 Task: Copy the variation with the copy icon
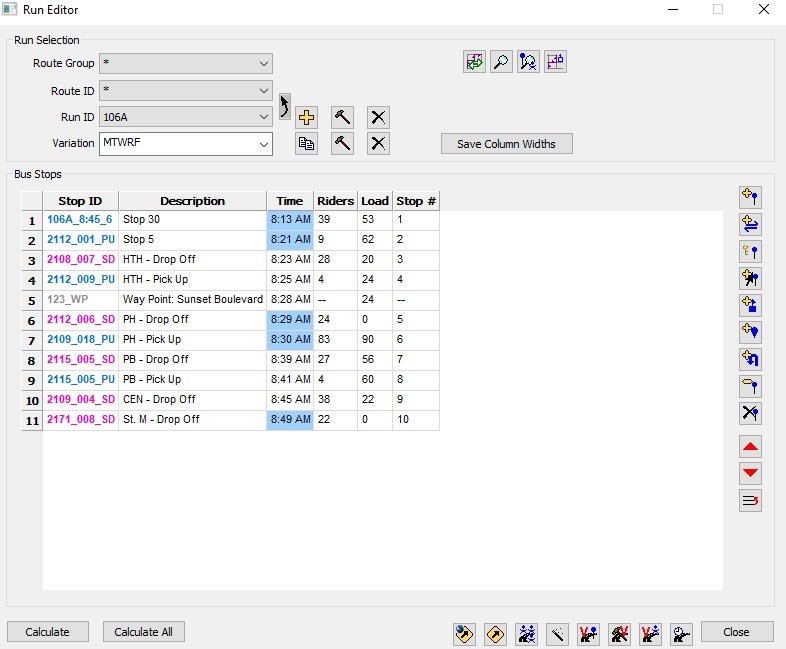click(x=306, y=144)
